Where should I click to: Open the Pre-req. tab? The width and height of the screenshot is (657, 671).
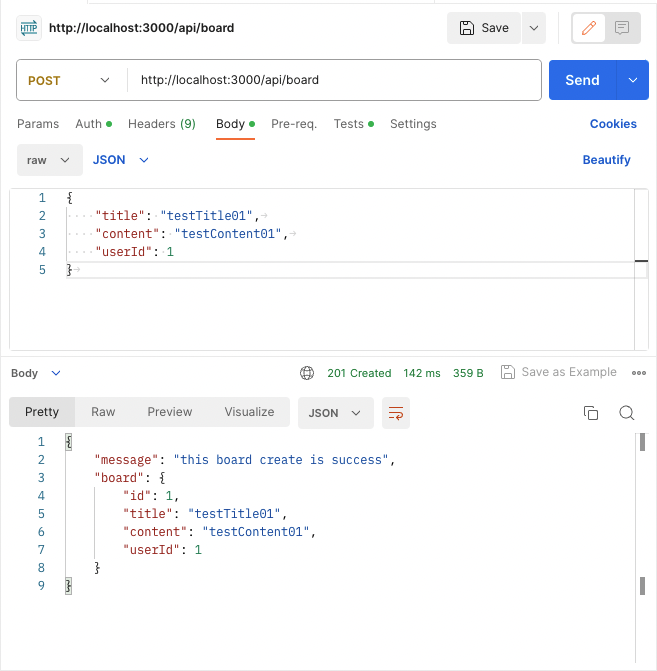click(294, 124)
